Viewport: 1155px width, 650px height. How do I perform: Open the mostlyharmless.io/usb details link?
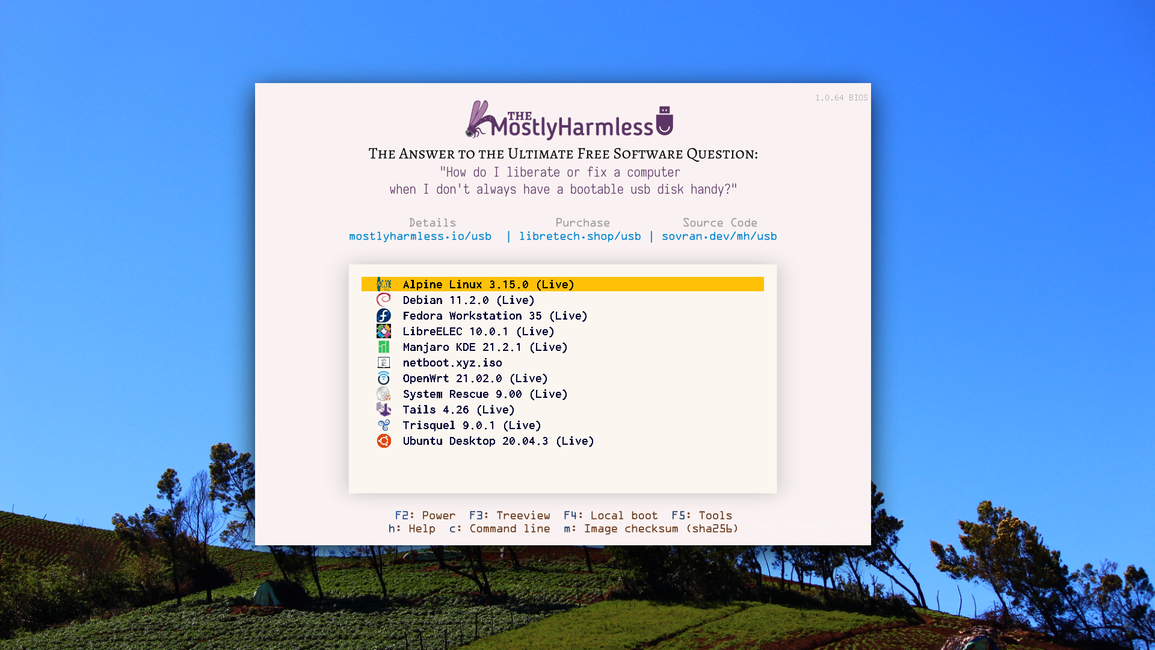point(420,237)
